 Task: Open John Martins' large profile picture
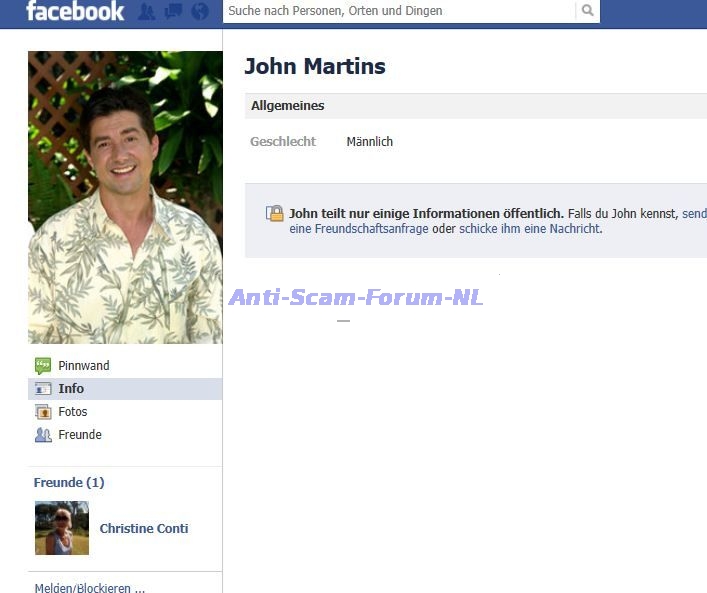125,197
